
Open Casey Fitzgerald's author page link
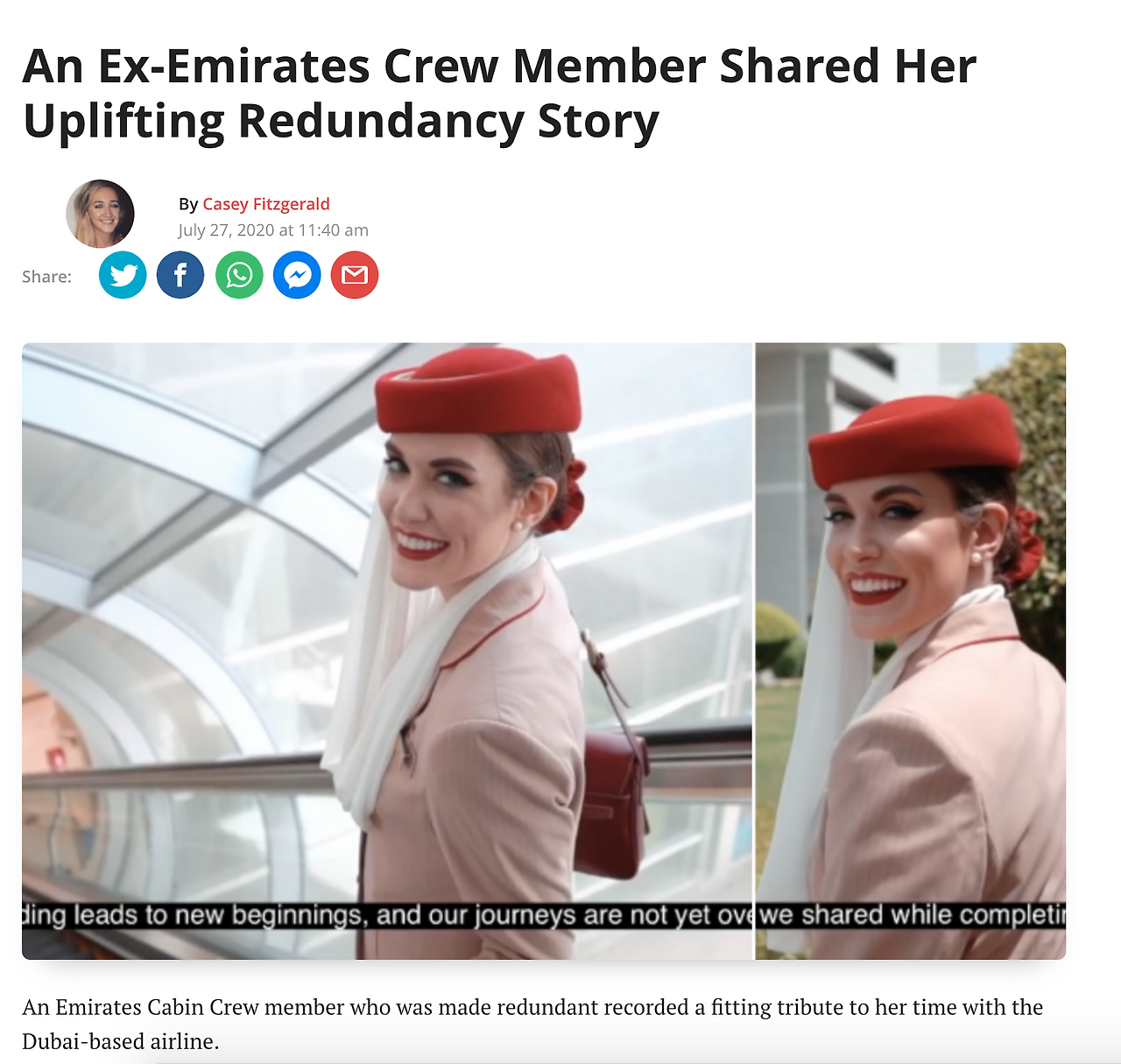pos(266,204)
